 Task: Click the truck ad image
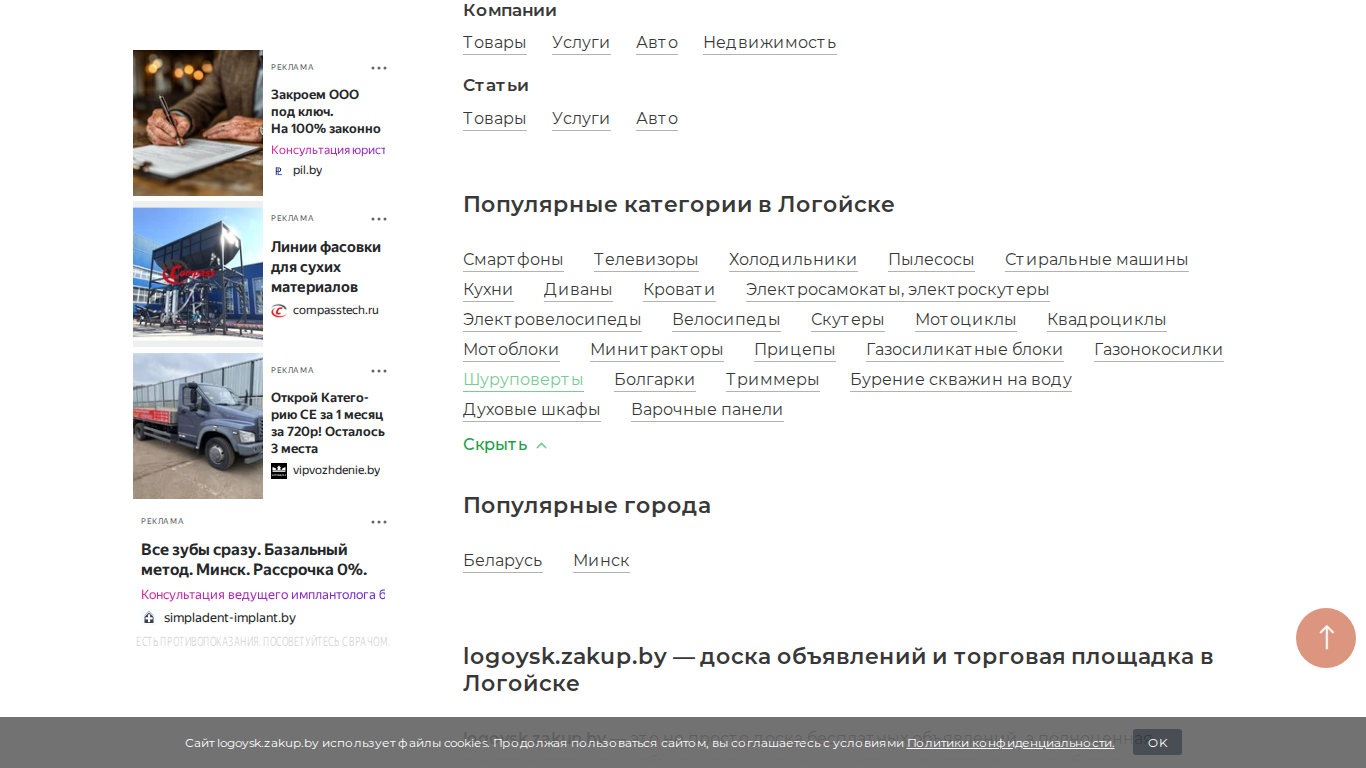tap(198, 426)
